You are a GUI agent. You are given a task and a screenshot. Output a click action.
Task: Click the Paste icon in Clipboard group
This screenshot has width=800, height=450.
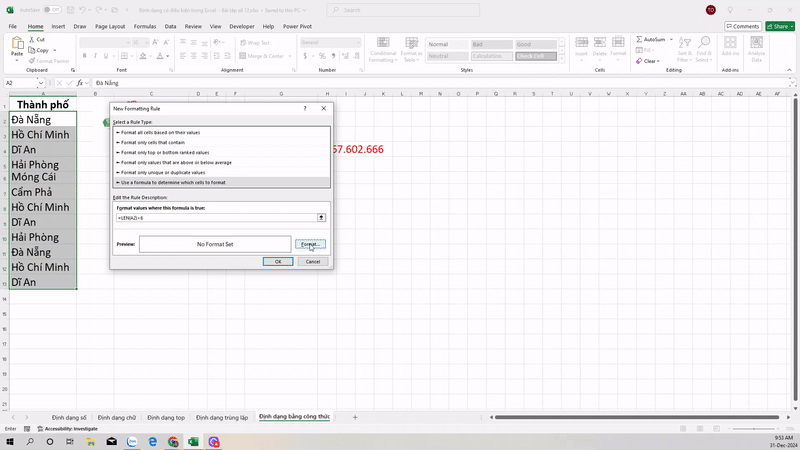(17, 44)
